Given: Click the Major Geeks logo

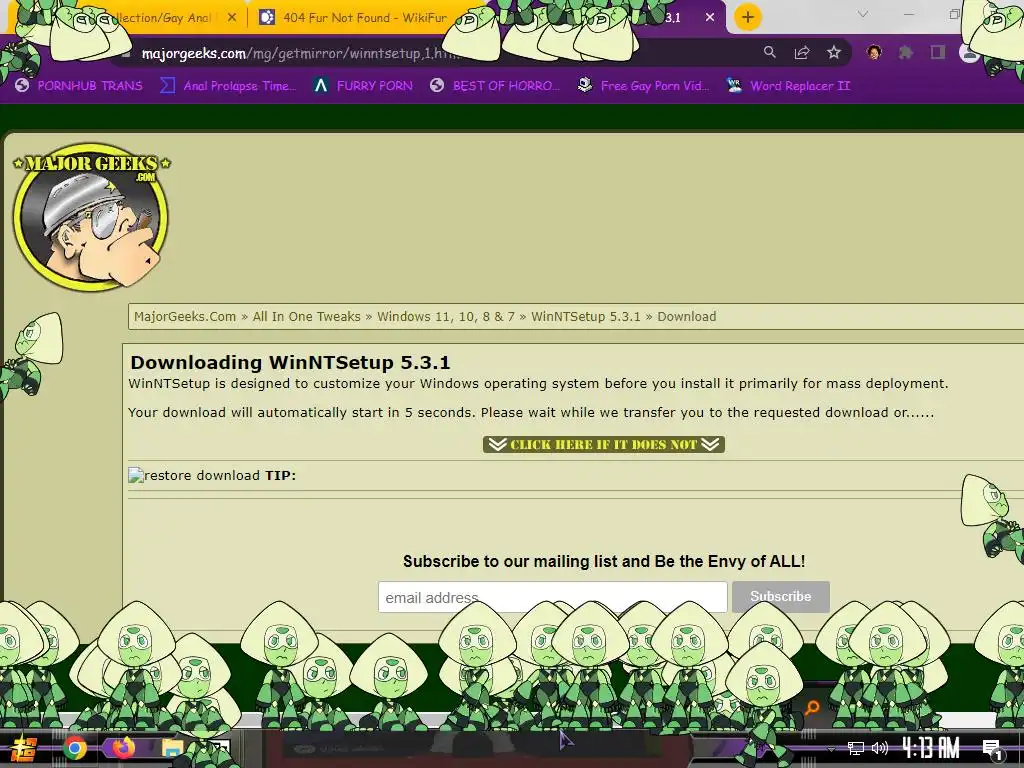Looking at the screenshot, I should [91, 217].
